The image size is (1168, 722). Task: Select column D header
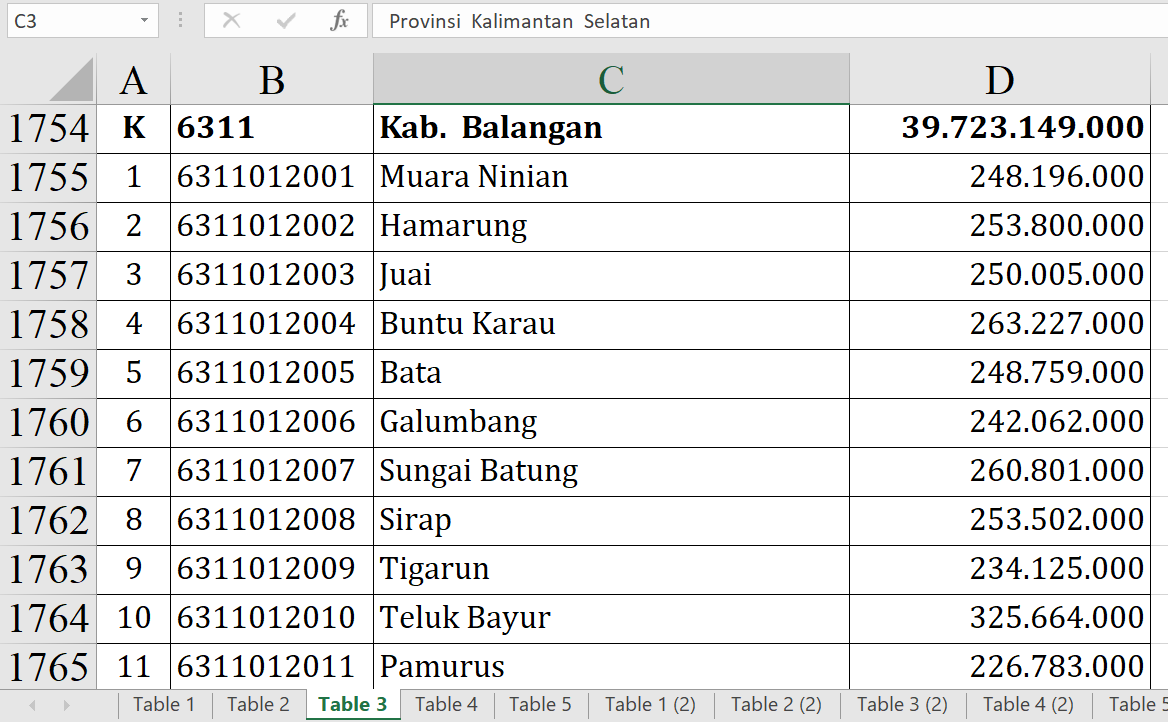click(999, 80)
